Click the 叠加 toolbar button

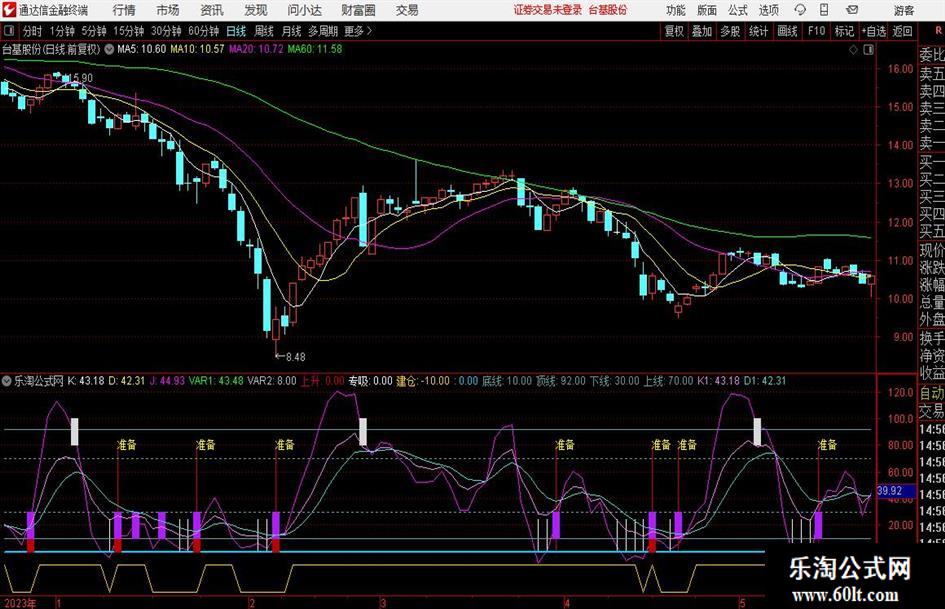point(702,31)
